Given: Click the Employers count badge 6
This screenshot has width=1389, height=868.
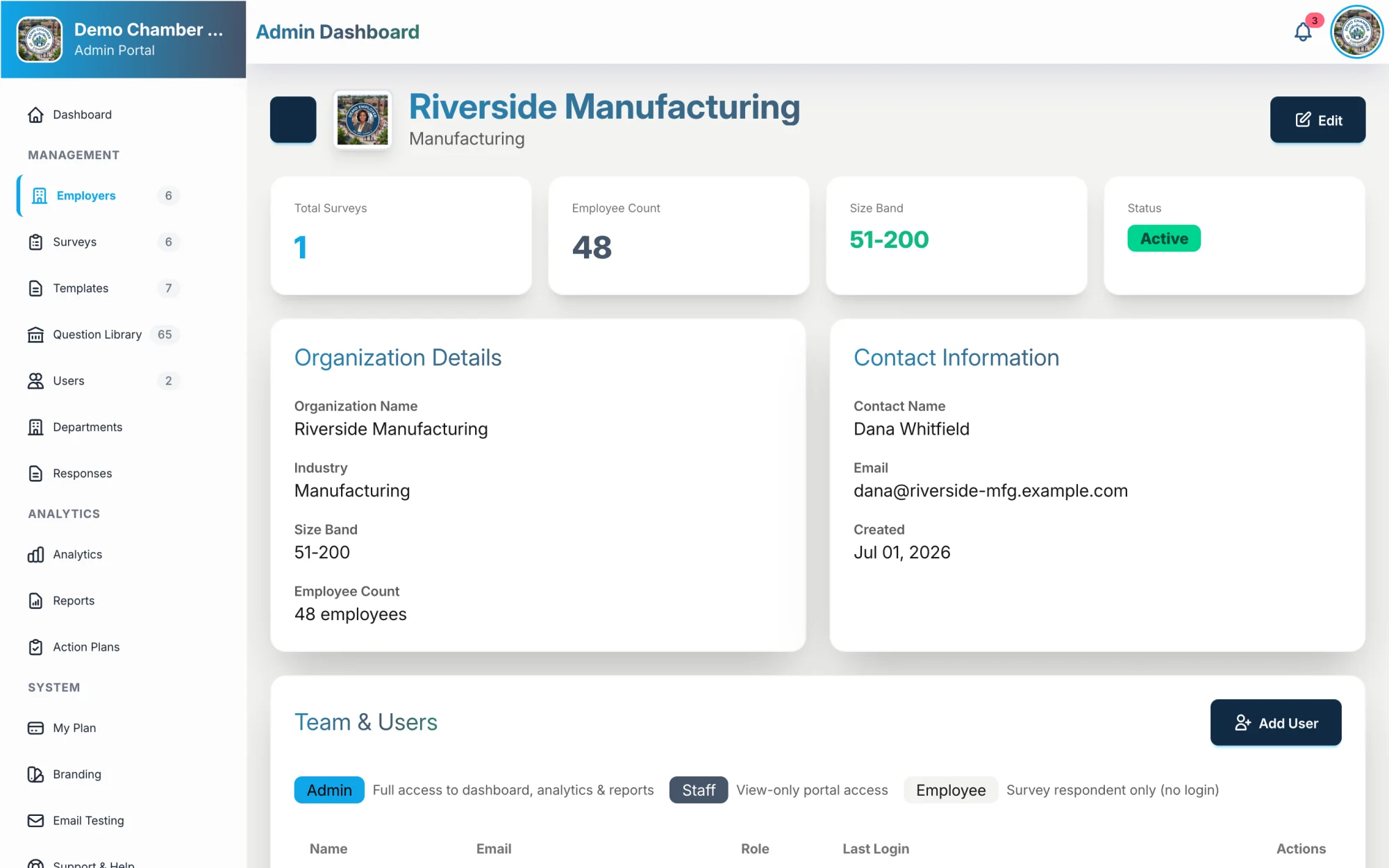Looking at the screenshot, I should coord(168,196).
